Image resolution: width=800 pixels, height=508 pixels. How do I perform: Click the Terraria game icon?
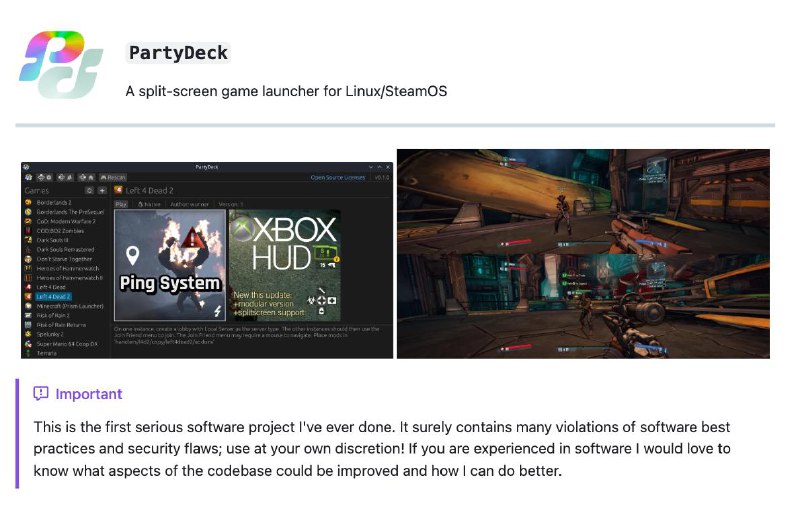coord(28,353)
